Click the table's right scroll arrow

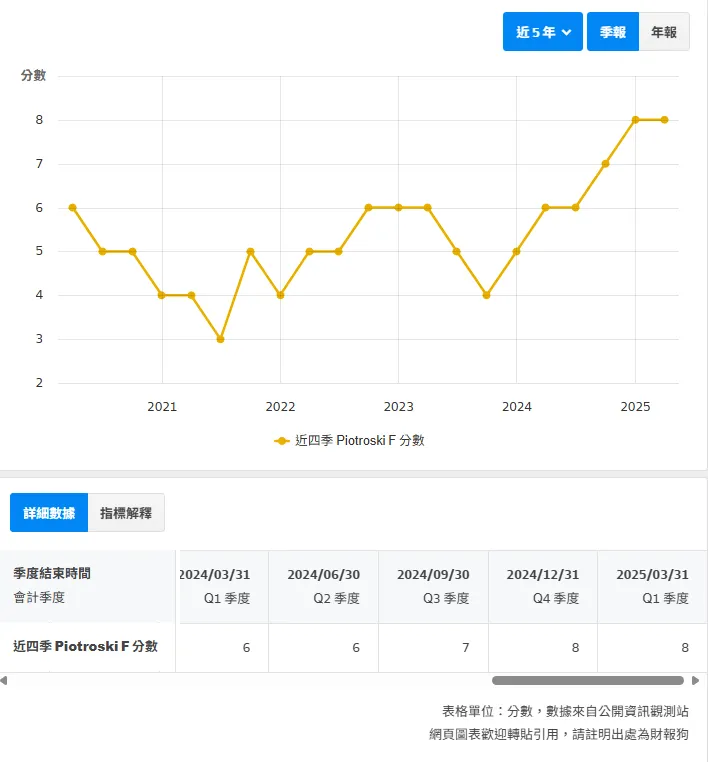pyautogui.click(x=695, y=680)
